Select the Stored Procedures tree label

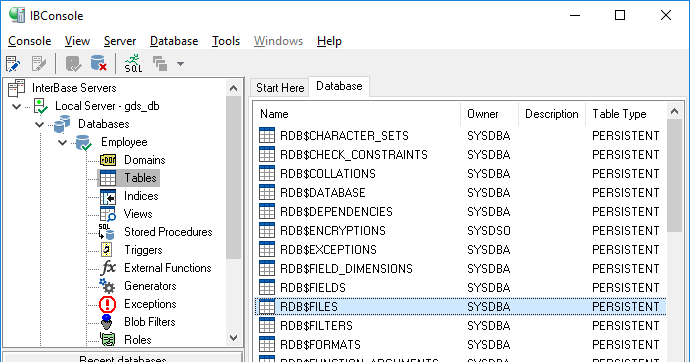tap(168, 232)
